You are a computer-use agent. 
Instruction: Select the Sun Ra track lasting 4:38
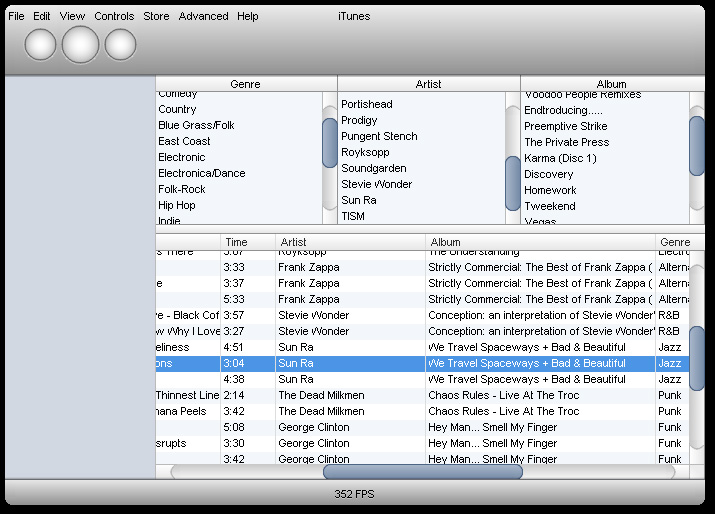(x=422, y=379)
